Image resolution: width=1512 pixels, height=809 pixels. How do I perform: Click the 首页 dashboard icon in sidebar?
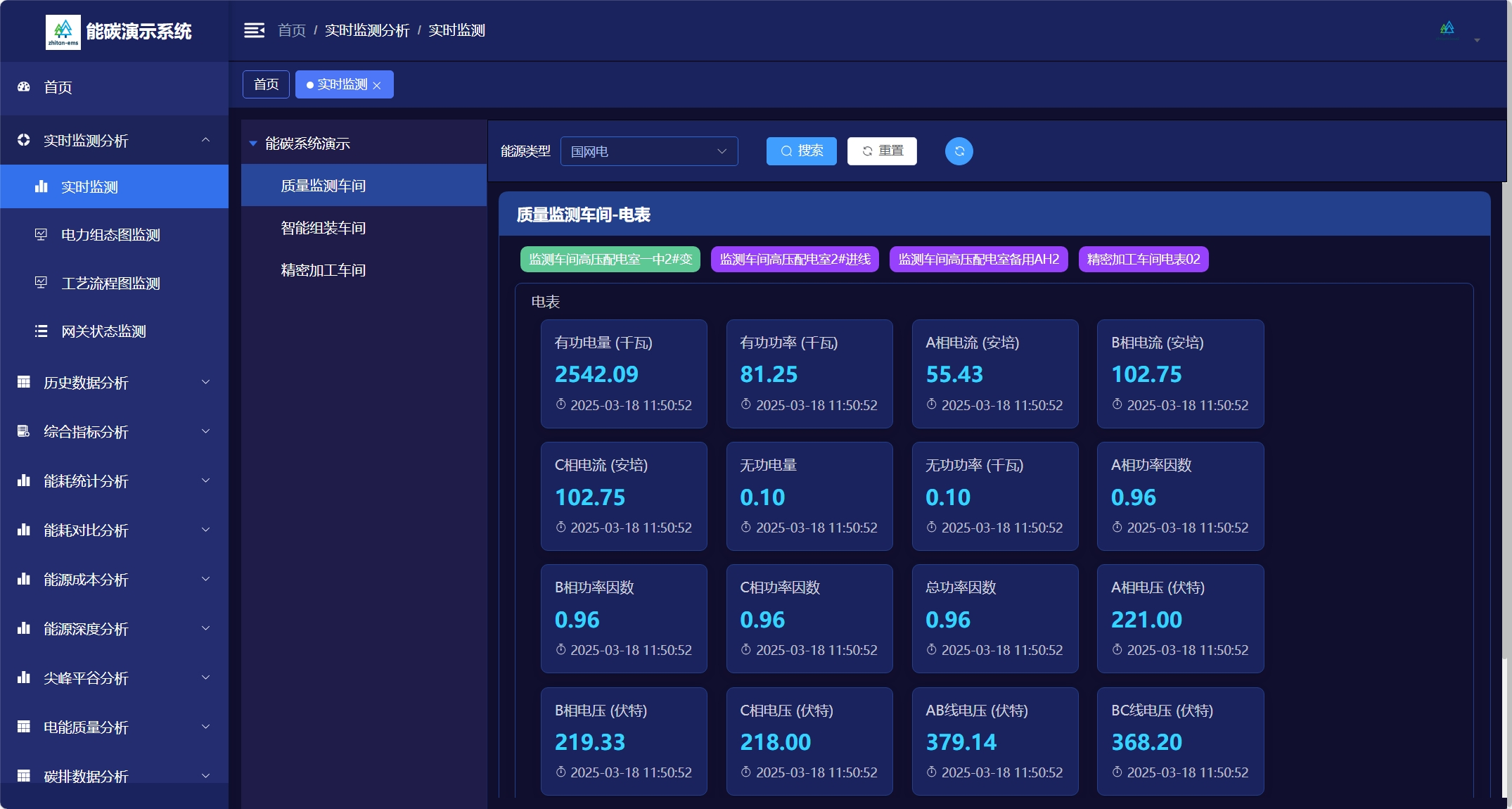[x=24, y=87]
